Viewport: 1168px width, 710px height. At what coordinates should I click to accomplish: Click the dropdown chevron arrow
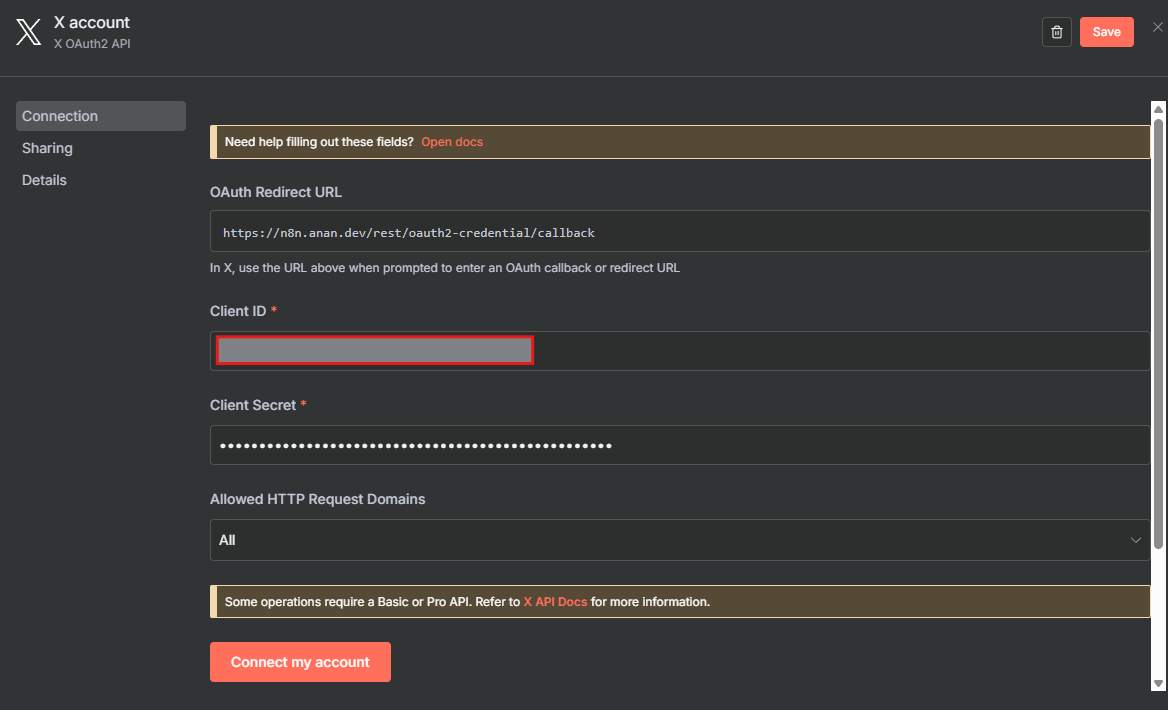point(1135,540)
